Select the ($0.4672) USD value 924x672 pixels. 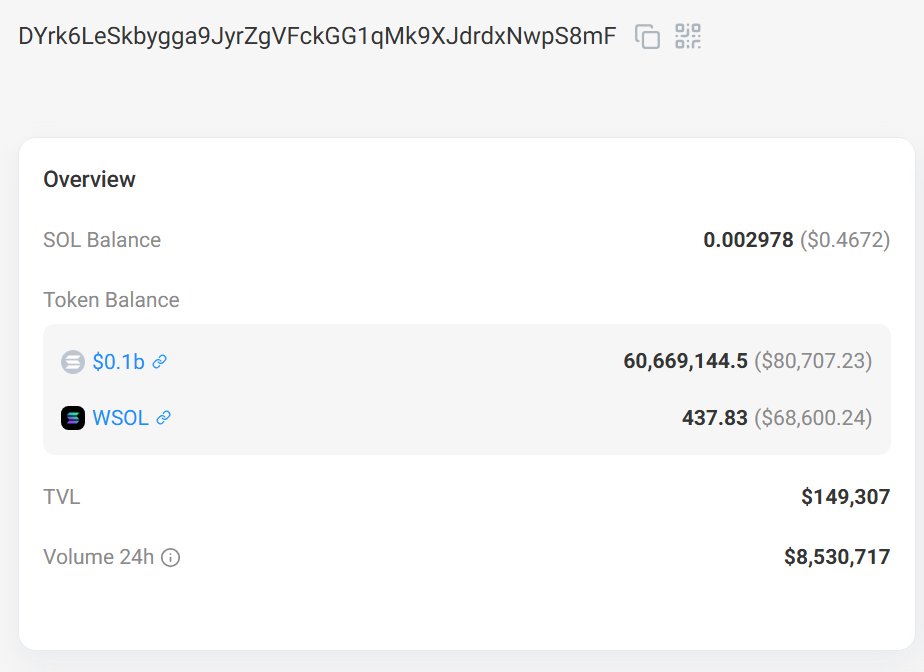point(845,240)
